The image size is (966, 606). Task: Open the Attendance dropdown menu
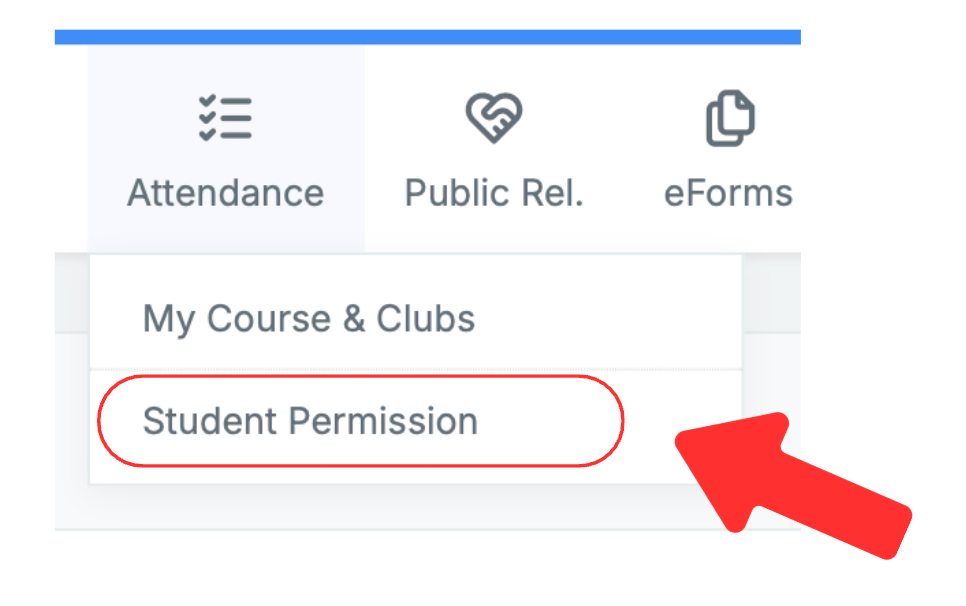coord(225,192)
